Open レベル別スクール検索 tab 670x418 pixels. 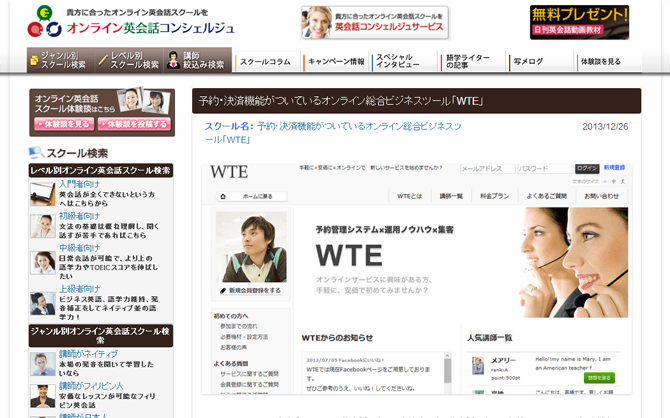tap(129, 60)
